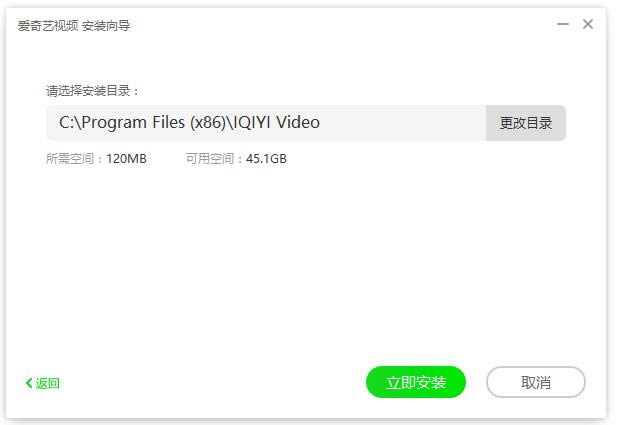Close the iQIYI setup wizard
Image resolution: width=619 pixels, height=425 pixels.
[588, 24]
